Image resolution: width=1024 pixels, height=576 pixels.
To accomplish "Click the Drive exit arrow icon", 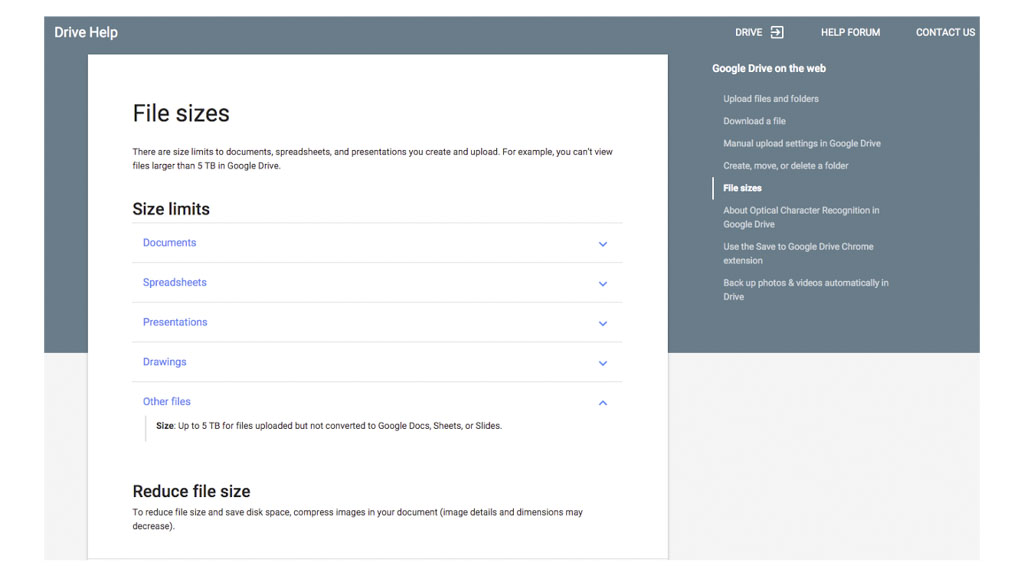I will pyautogui.click(x=777, y=32).
